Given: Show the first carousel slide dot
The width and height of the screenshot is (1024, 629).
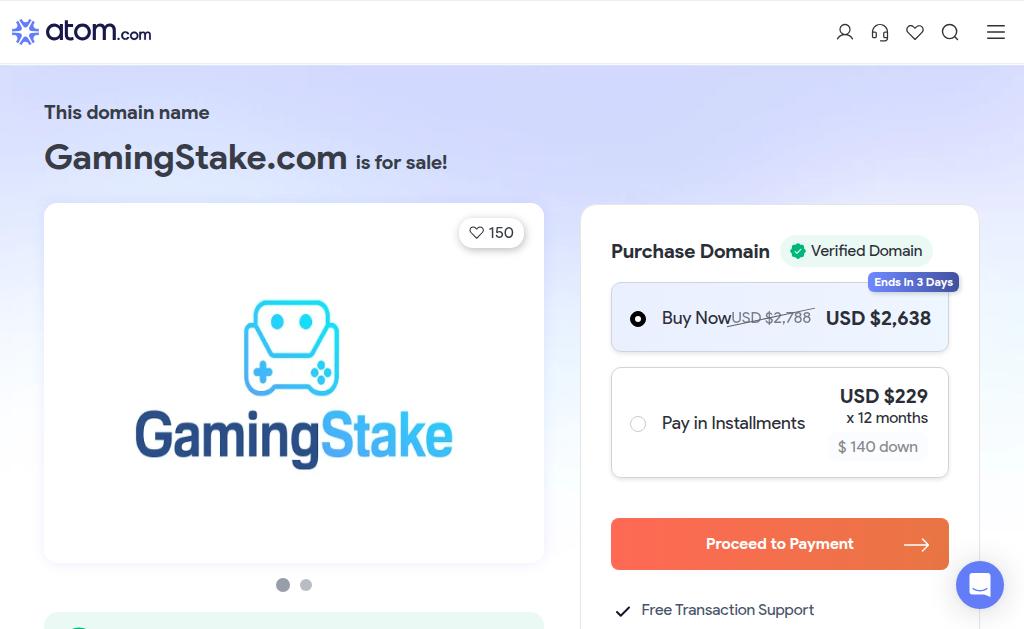Looking at the screenshot, I should 283,585.
